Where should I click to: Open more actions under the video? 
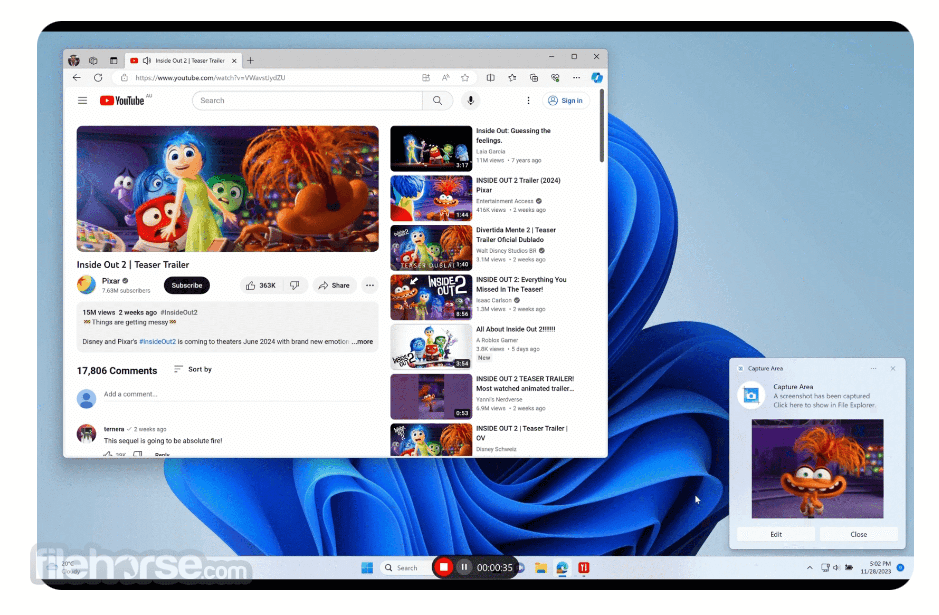click(370, 286)
